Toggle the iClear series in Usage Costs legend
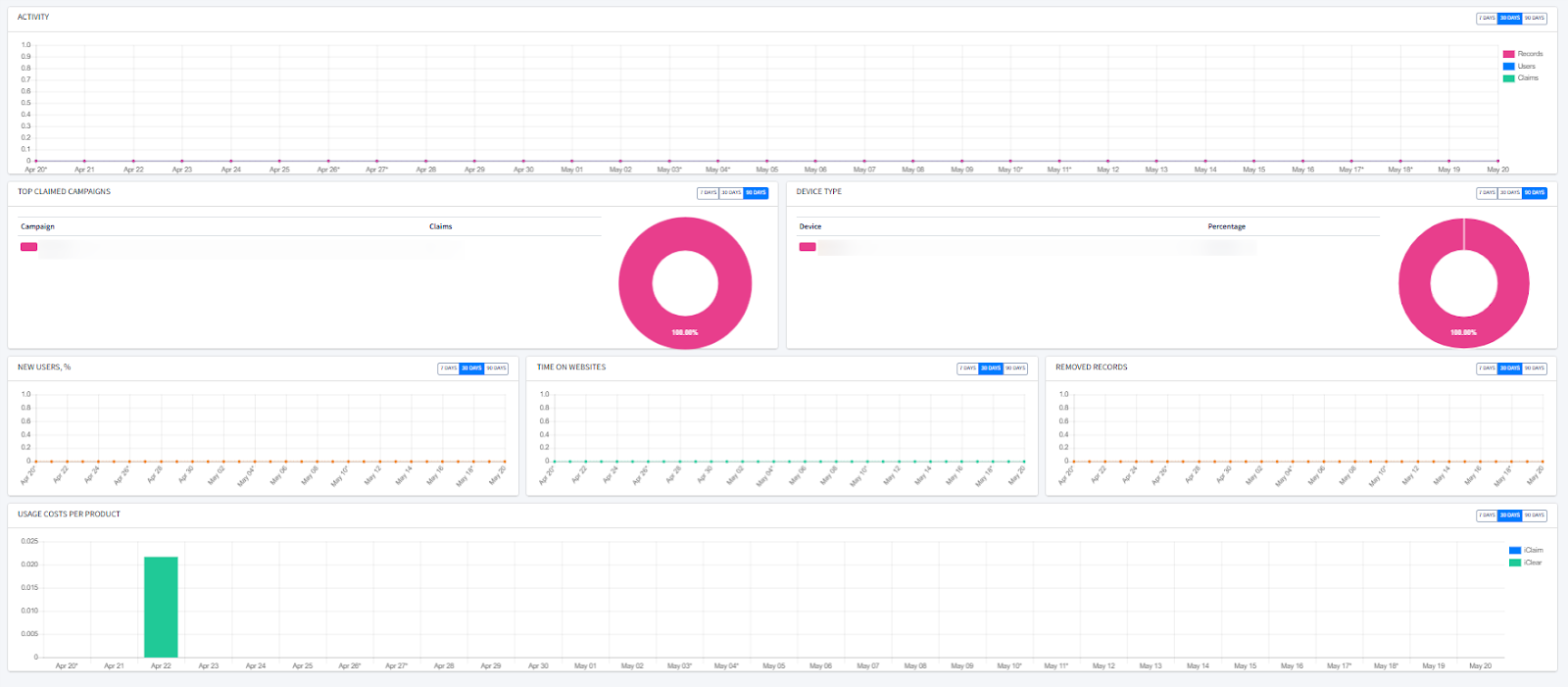 [1526, 563]
